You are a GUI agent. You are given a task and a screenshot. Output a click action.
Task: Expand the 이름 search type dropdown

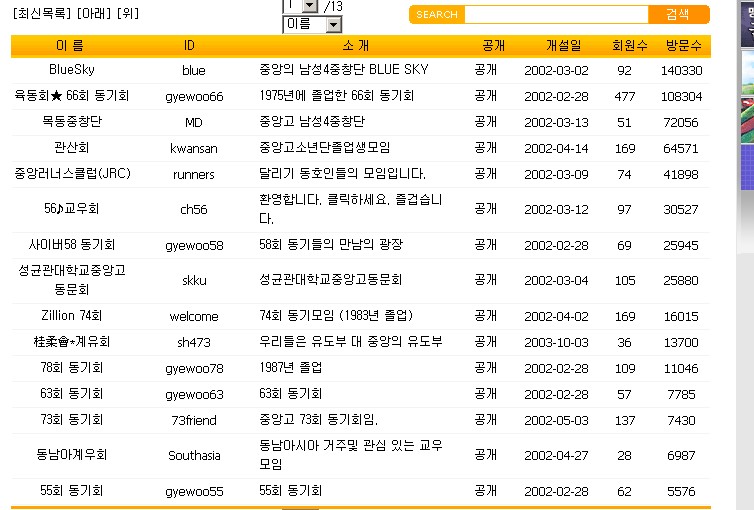(334, 24)
